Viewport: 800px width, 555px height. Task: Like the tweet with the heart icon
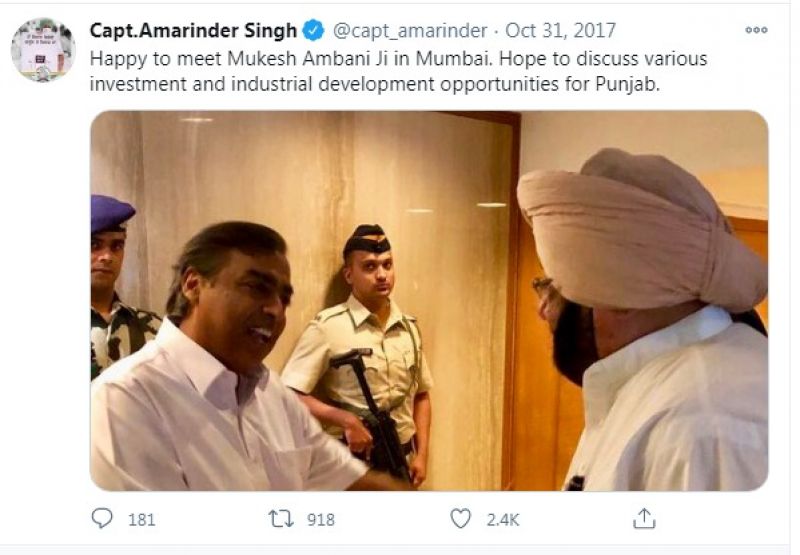(460, 518)
